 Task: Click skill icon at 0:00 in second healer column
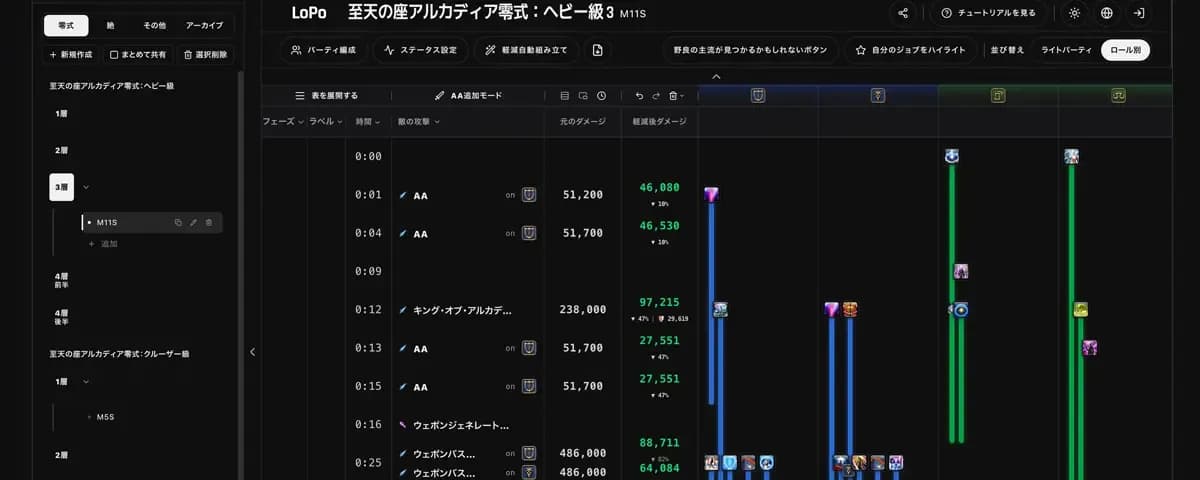[x=1071, y=156]
